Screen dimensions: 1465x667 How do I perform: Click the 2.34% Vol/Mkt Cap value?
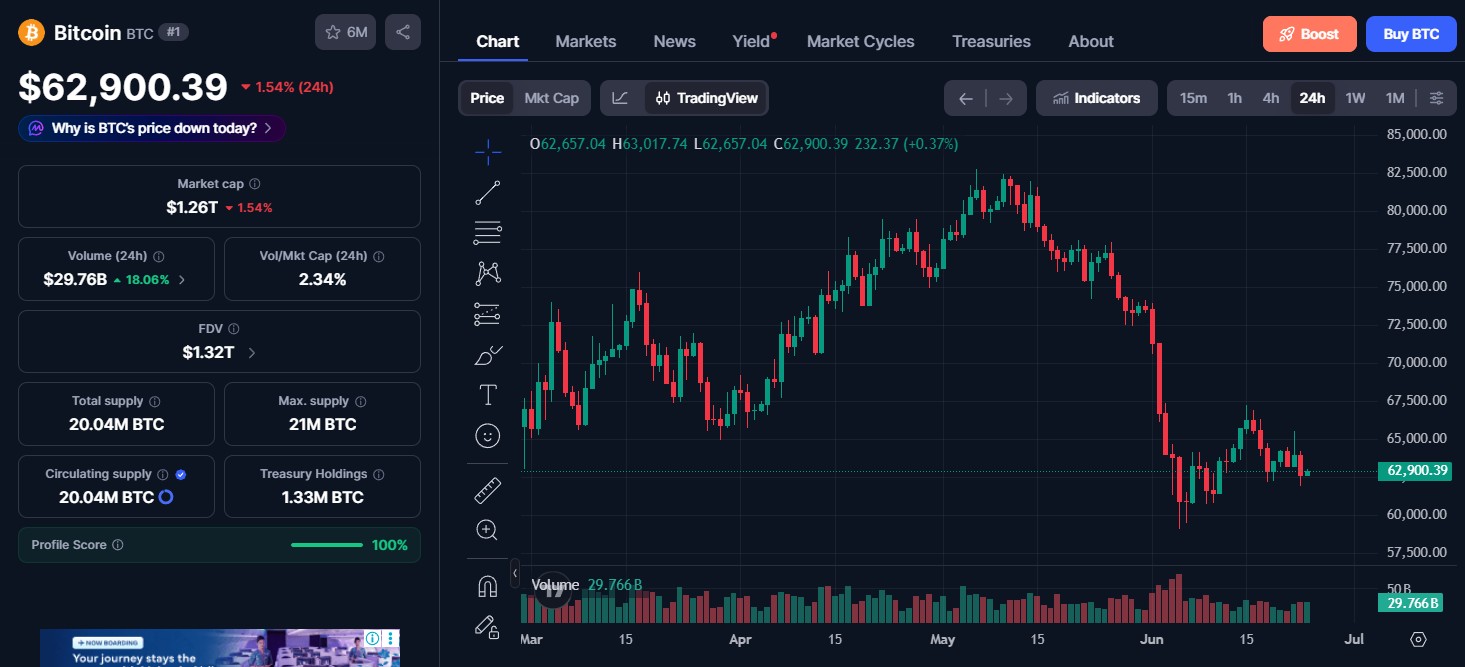pyautogui.click(x=322, y=280)
